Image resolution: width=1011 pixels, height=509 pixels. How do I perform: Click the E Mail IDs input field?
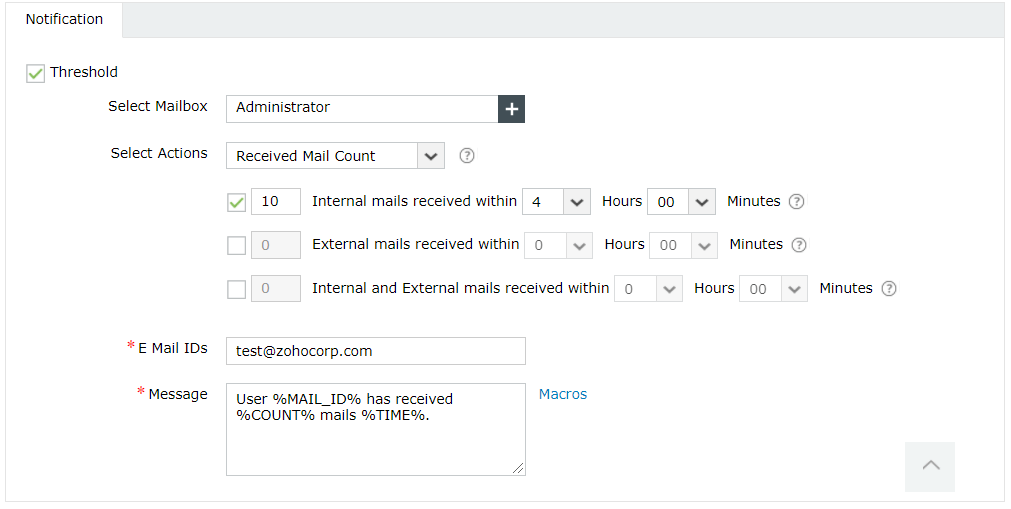[x=375, y=351]
